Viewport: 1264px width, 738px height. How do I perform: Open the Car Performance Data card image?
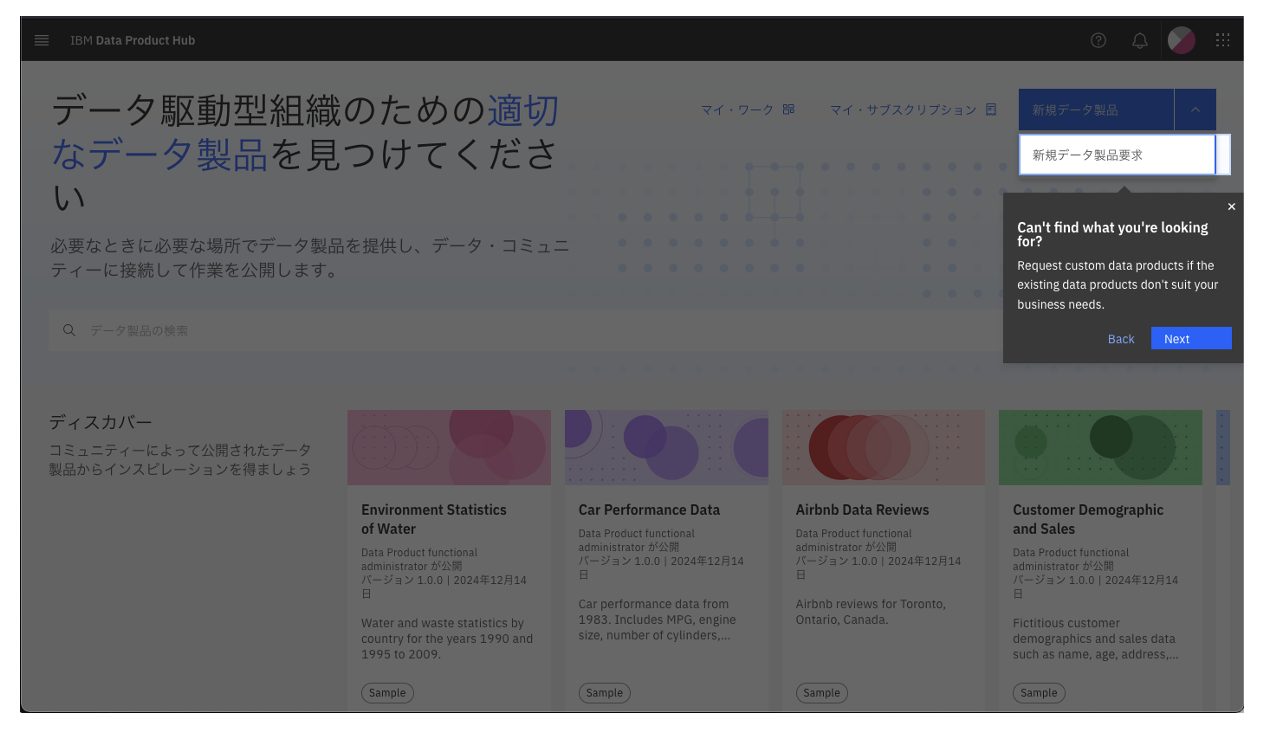(666, 446)
